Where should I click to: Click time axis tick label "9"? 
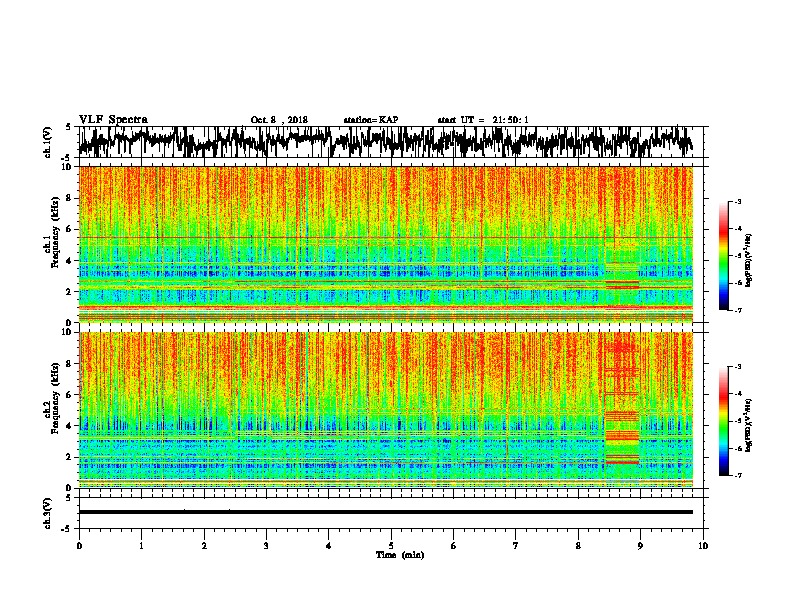pyautogui.click(x=640, y=546)
